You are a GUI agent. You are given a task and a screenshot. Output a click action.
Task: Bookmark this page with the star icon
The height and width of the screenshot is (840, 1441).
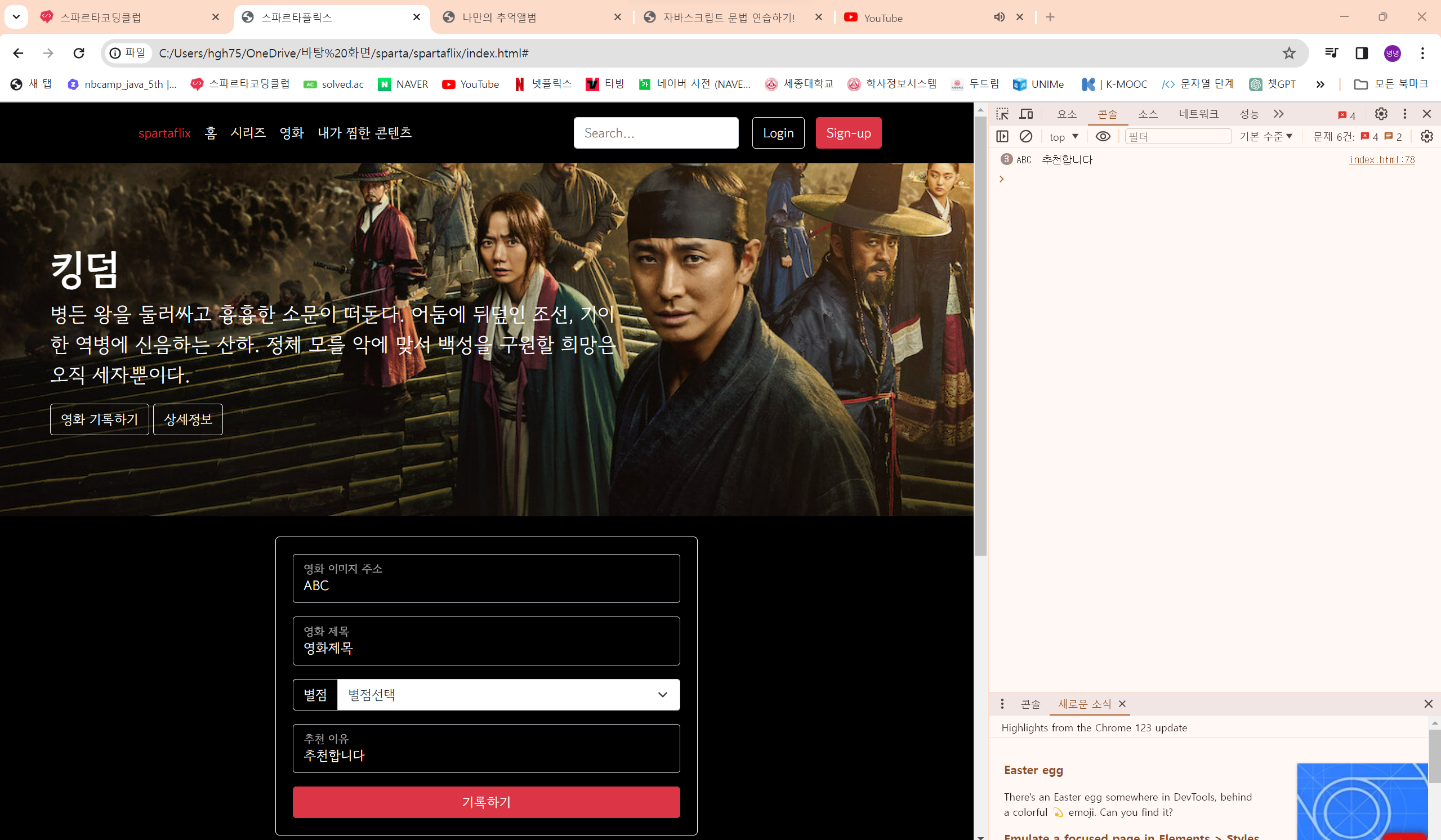pyautogui.click(x=1289, y=53)
